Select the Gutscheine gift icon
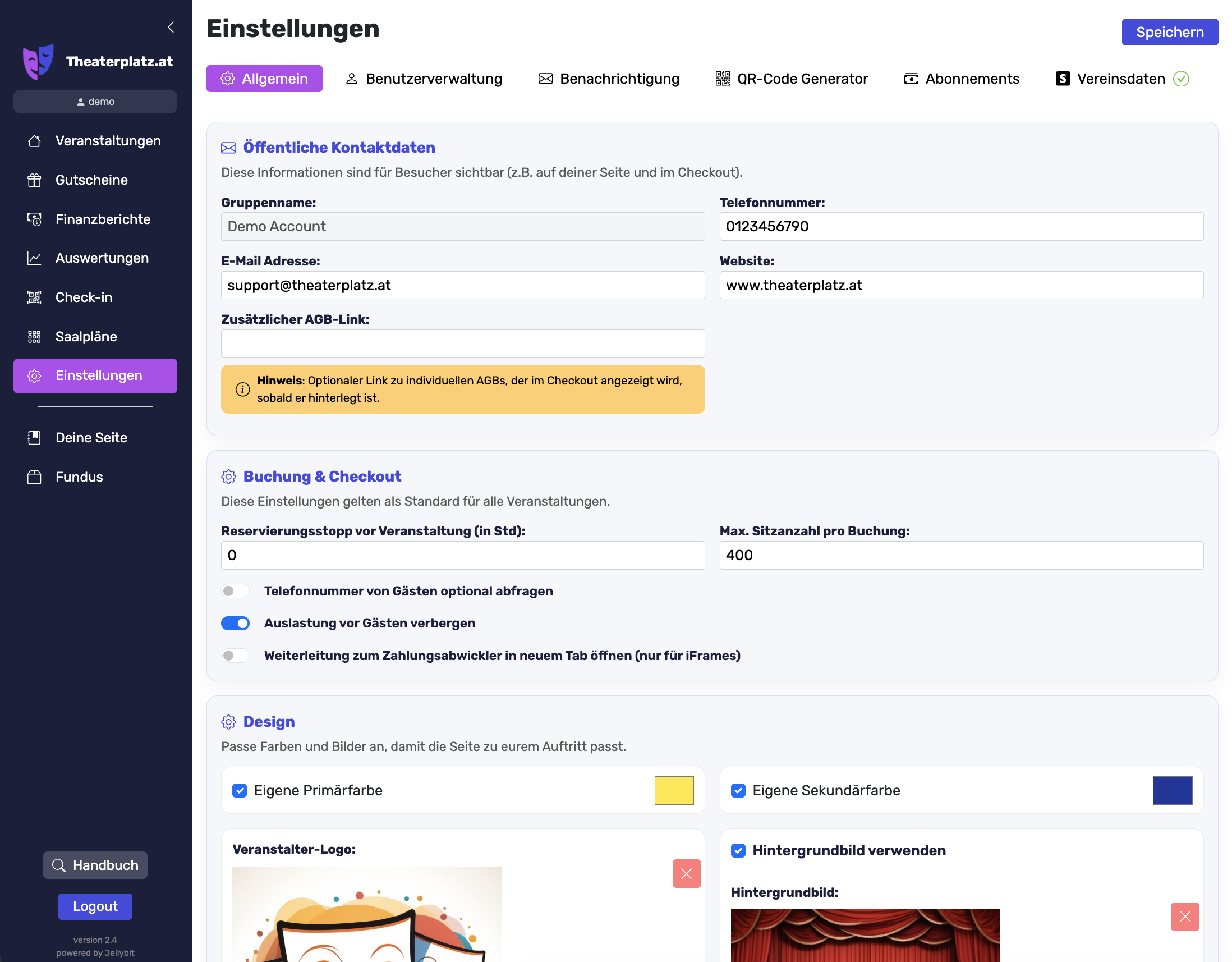The height and width of the screenshot is (962, 1232). click(x=33, y=180)
